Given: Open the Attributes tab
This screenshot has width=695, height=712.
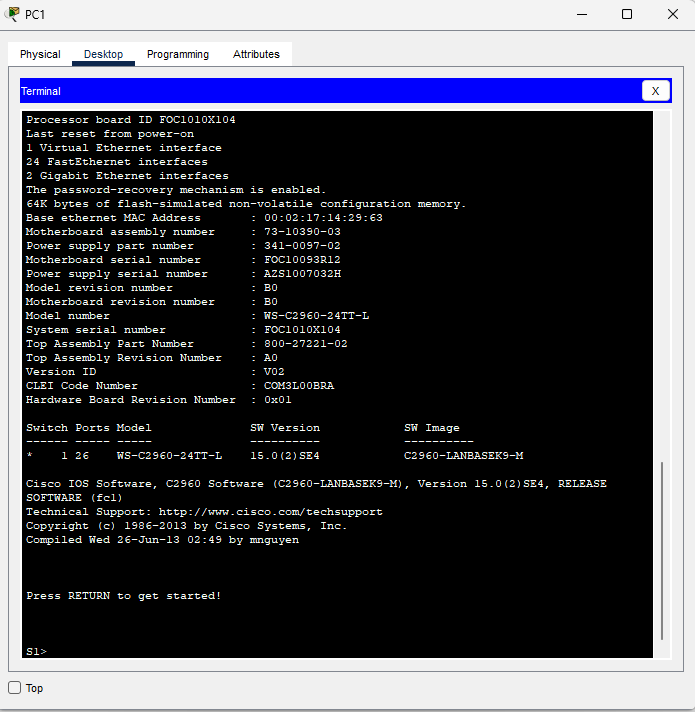Looking at the screenshot, I should click(x=256, y=54).
